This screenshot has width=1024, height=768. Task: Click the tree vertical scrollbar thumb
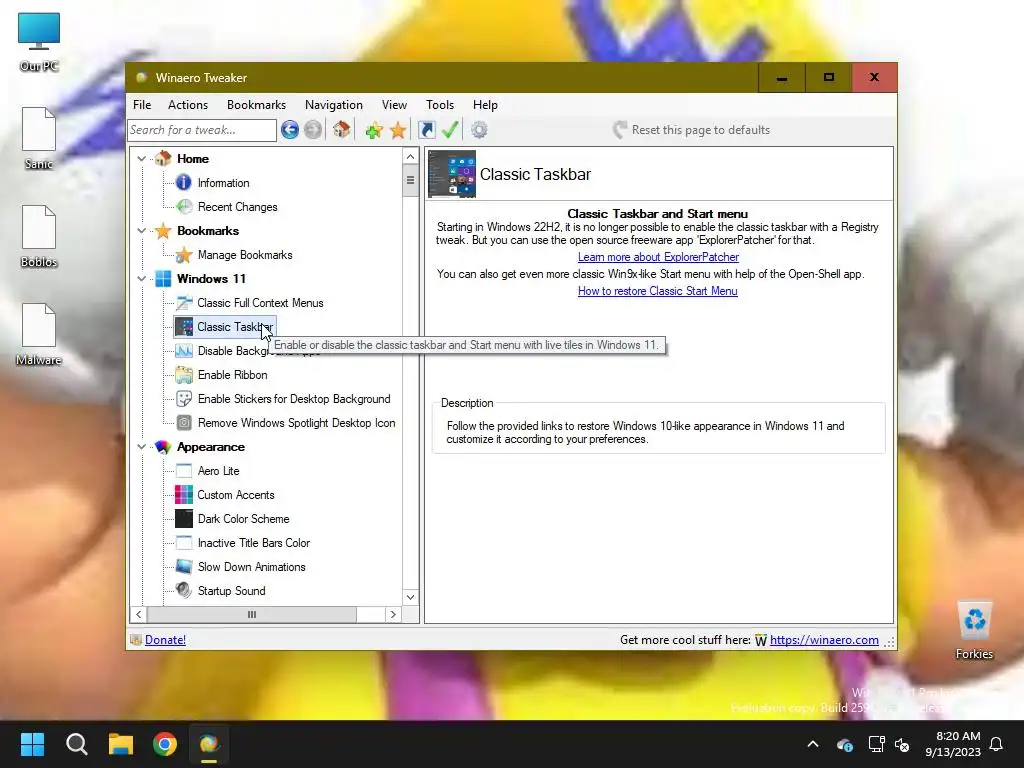pos(410,180)
